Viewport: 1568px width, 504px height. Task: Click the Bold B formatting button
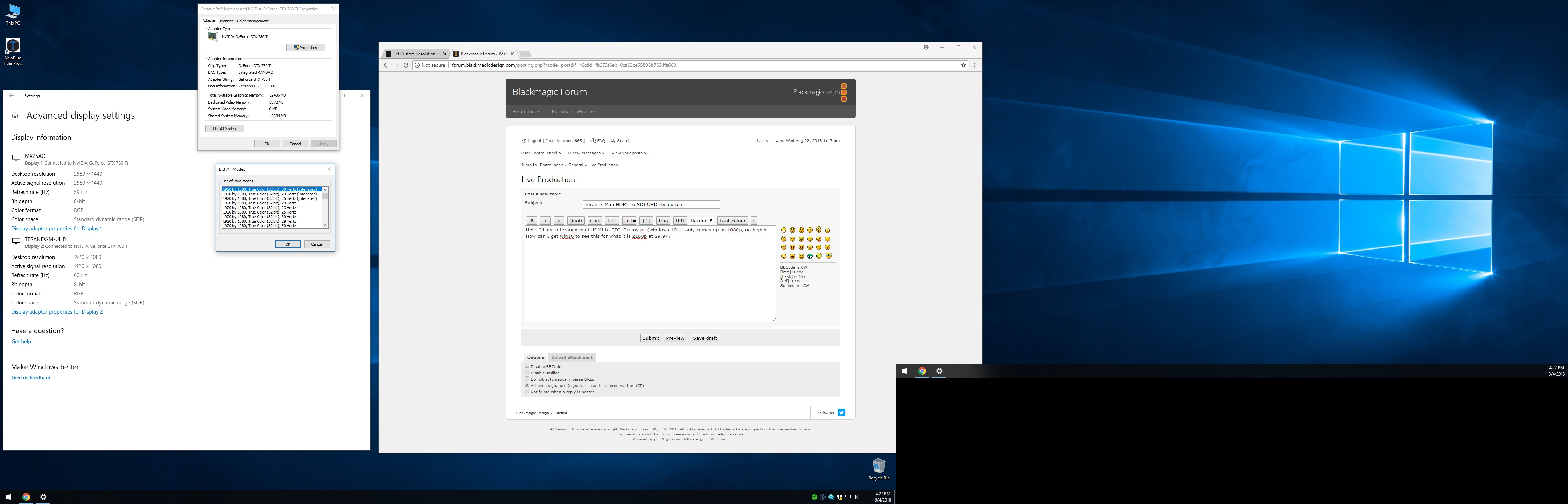(532, 221)
